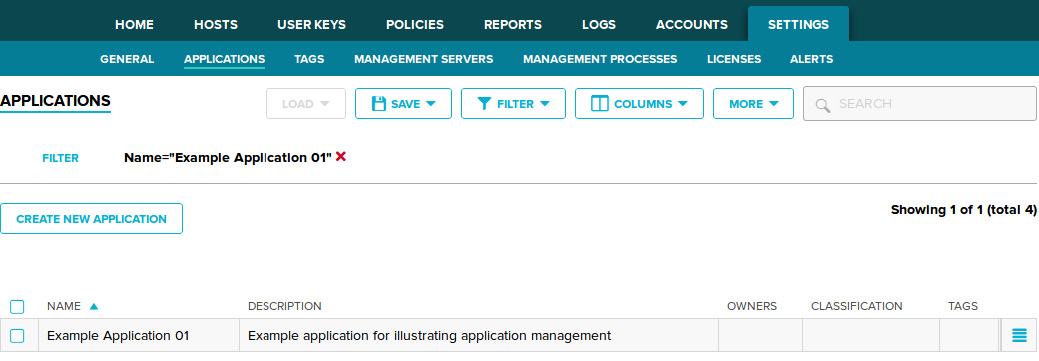Open MANAGEMENT SERVERS subtab
Image resolution: width=1039 pixels, height=361 pixels.
click(424, 59)
